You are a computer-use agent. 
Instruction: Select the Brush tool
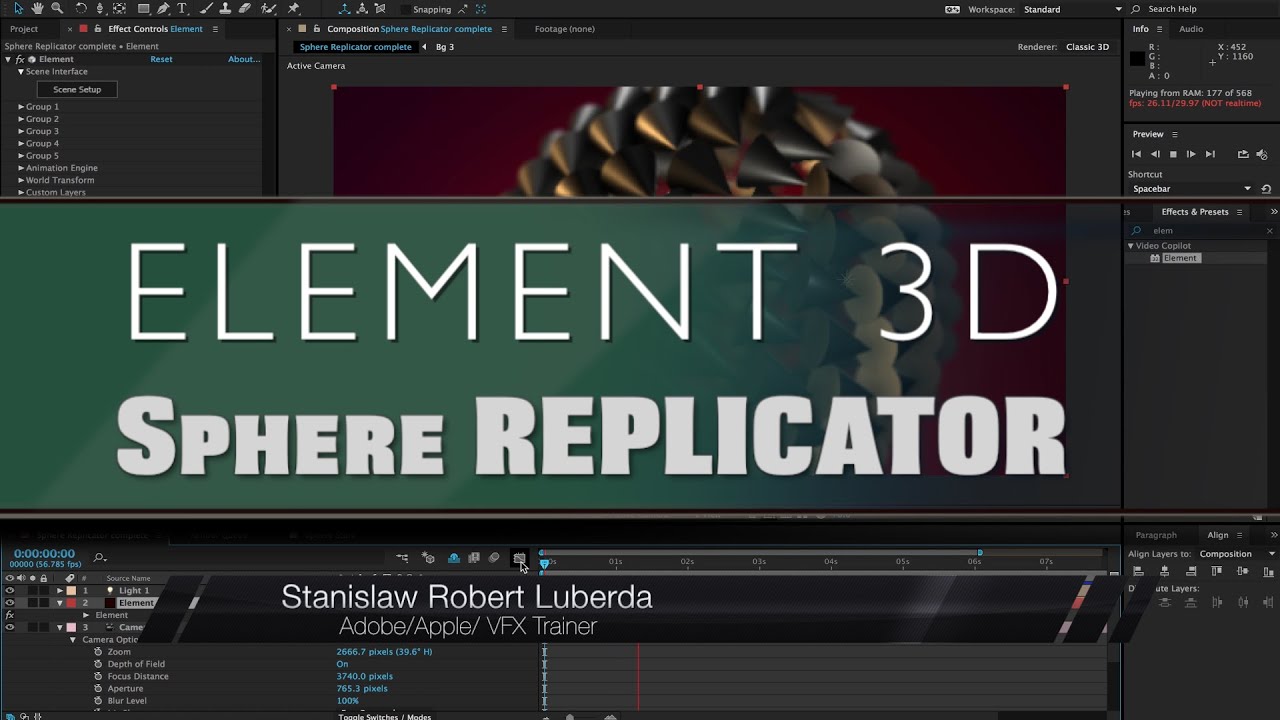tap(207, 9)
